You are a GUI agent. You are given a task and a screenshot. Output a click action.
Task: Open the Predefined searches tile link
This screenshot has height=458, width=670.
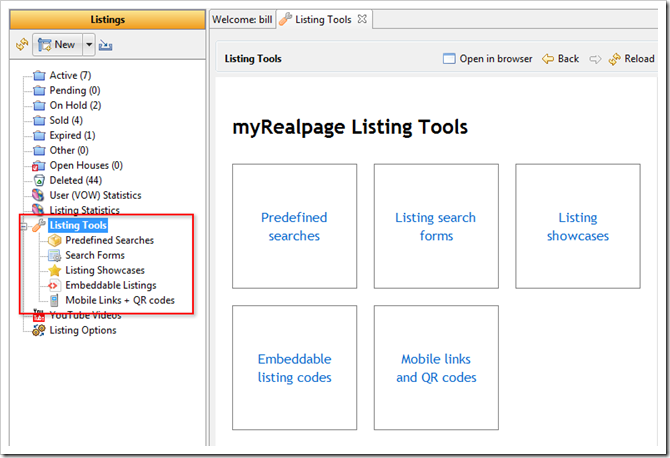294,226
